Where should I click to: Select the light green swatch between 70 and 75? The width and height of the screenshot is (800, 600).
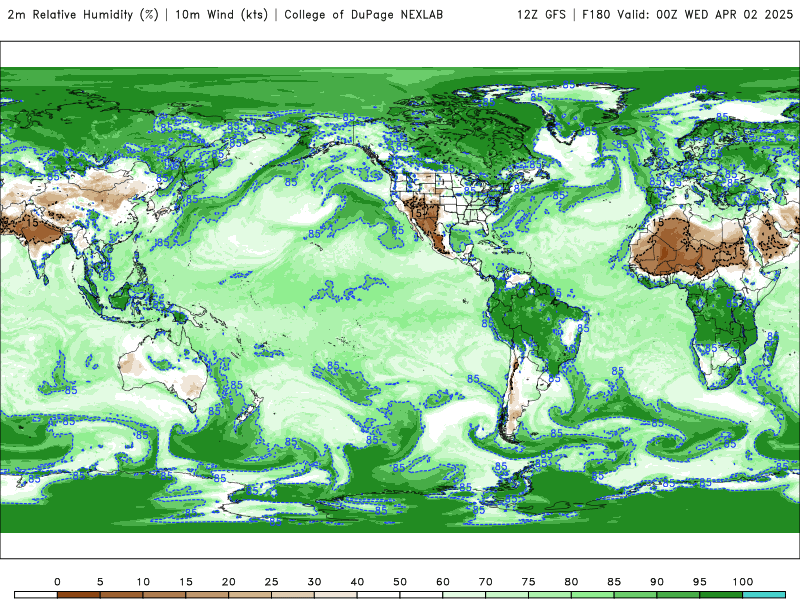pos(507,595)
